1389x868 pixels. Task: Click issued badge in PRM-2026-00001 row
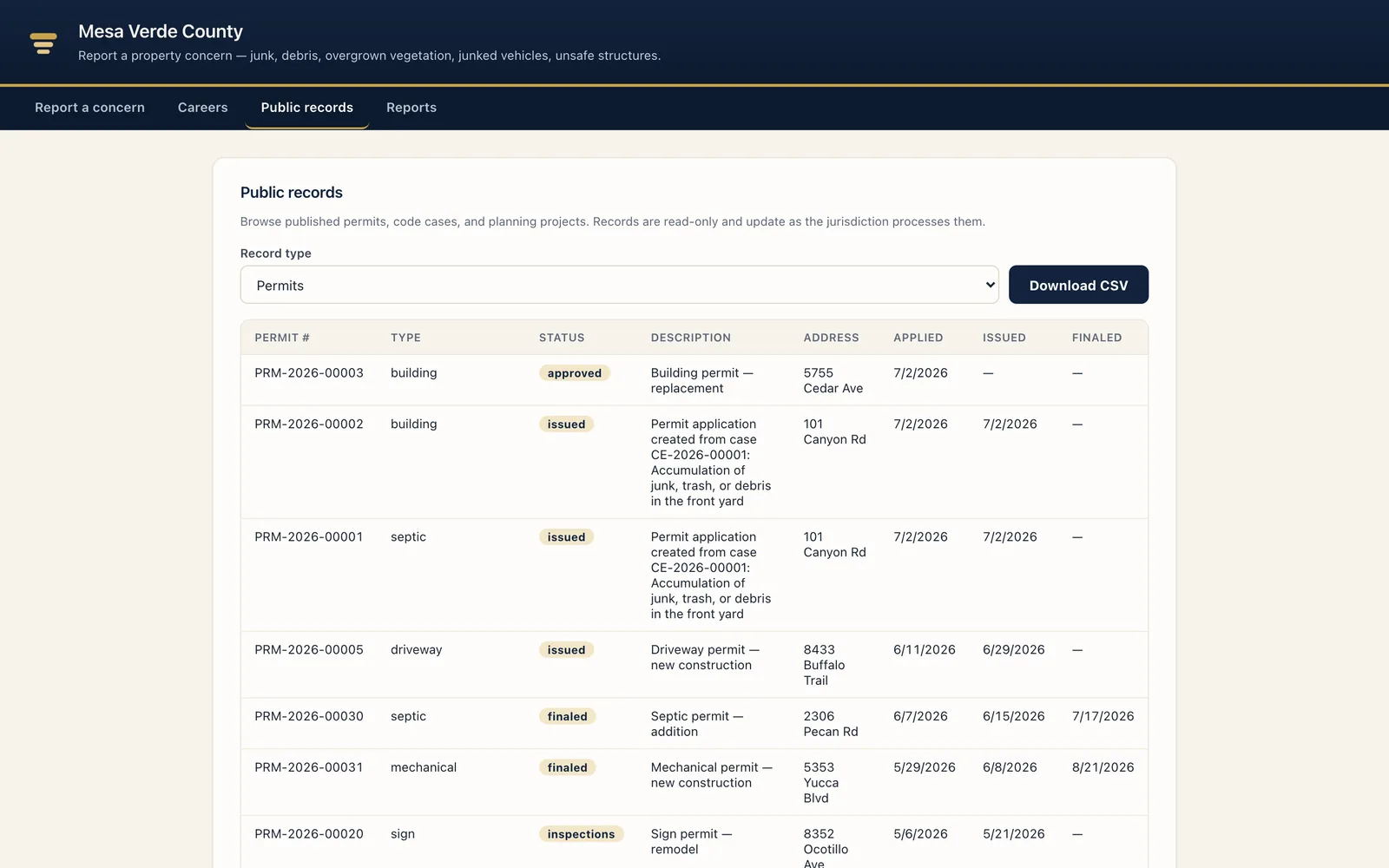[566, 537]
